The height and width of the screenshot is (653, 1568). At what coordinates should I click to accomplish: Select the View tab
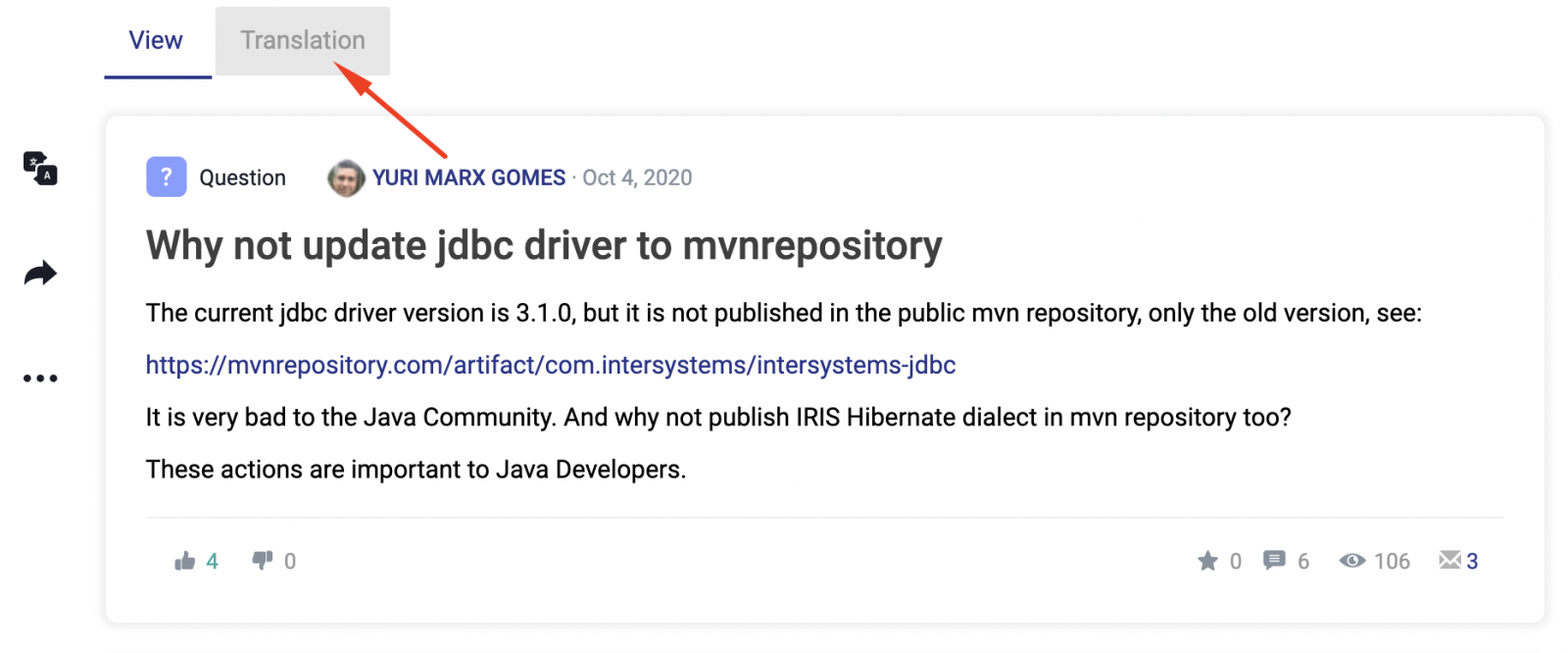click(156, 40)
